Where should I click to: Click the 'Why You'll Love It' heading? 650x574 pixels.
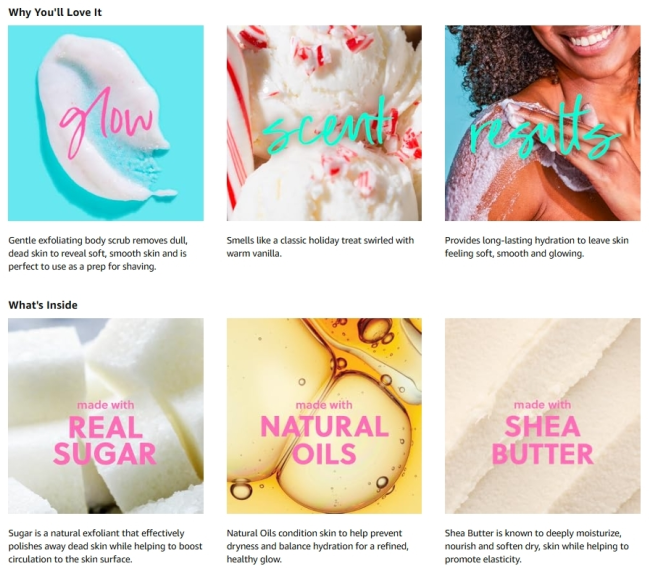[x=55, y=12]
